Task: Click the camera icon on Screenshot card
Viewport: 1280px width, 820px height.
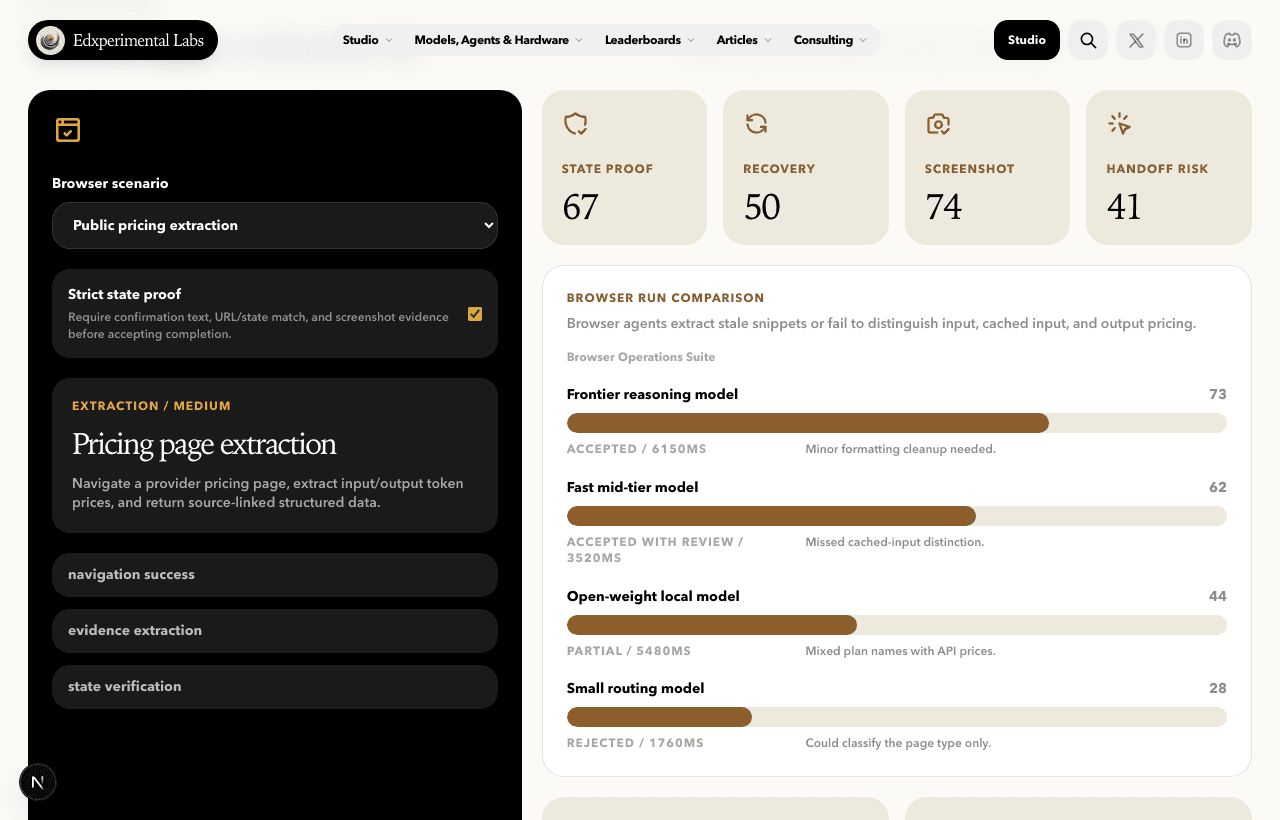Action: (x=938, y=124)
